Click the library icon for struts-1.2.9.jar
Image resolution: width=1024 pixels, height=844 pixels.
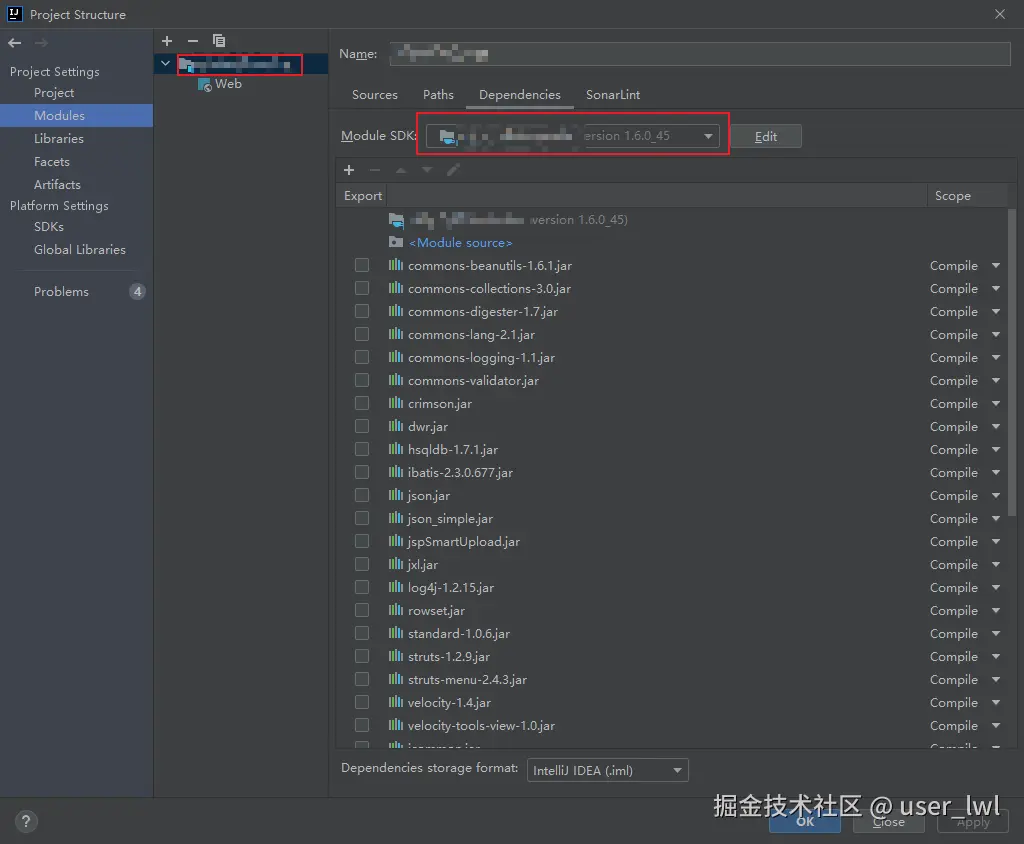pyautogui.click(x=396, y=656)
